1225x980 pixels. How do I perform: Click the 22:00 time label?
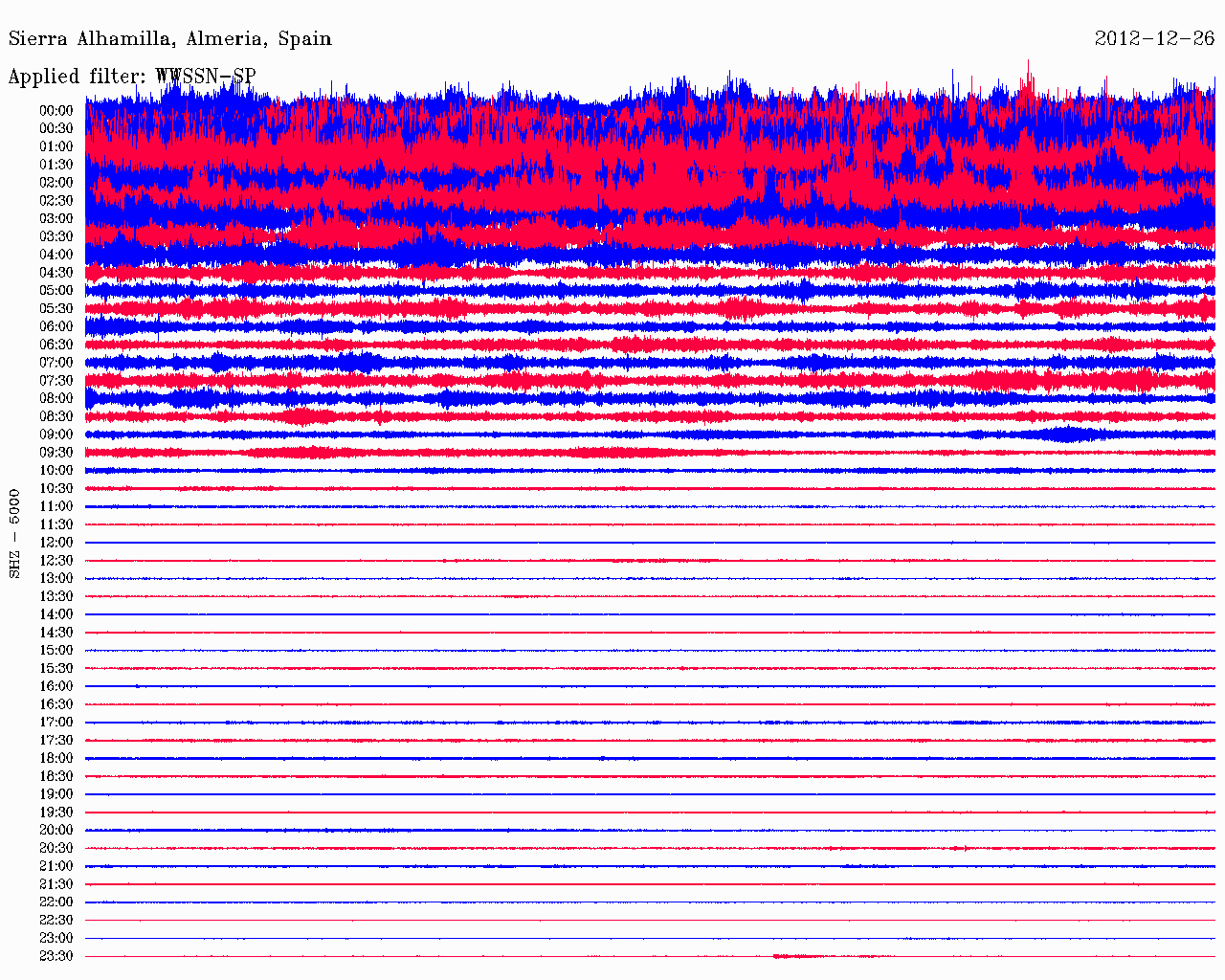pyautogui.click(x=56, y=902)
